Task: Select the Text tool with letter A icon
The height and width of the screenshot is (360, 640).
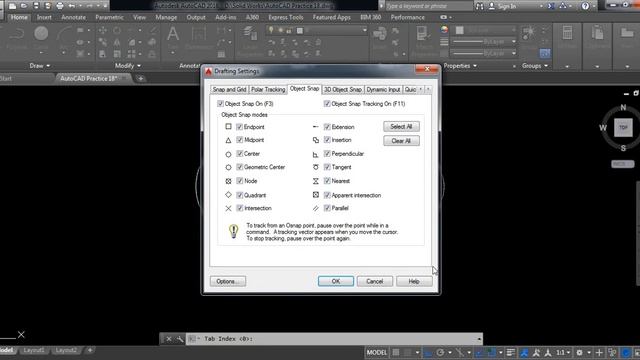Action: (173, 34)
